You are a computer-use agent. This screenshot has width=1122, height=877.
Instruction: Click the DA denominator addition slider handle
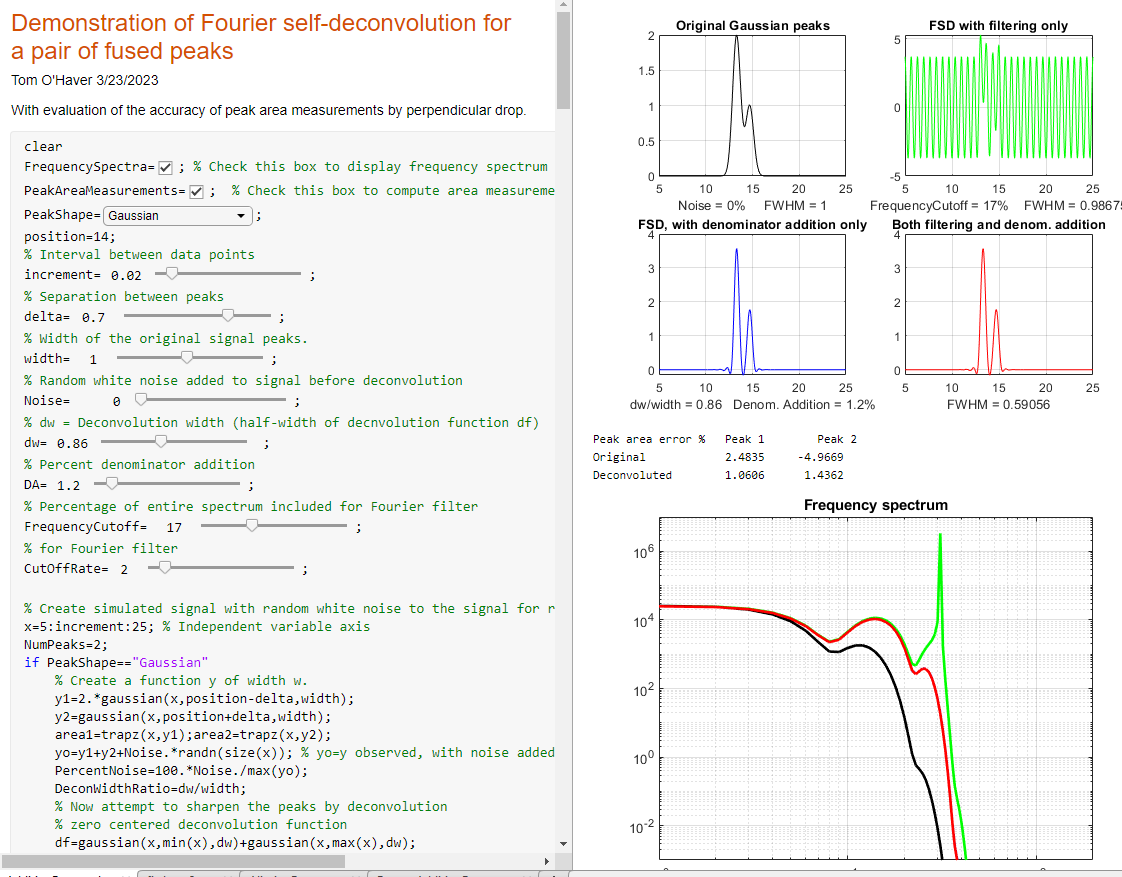click(112, 483)
